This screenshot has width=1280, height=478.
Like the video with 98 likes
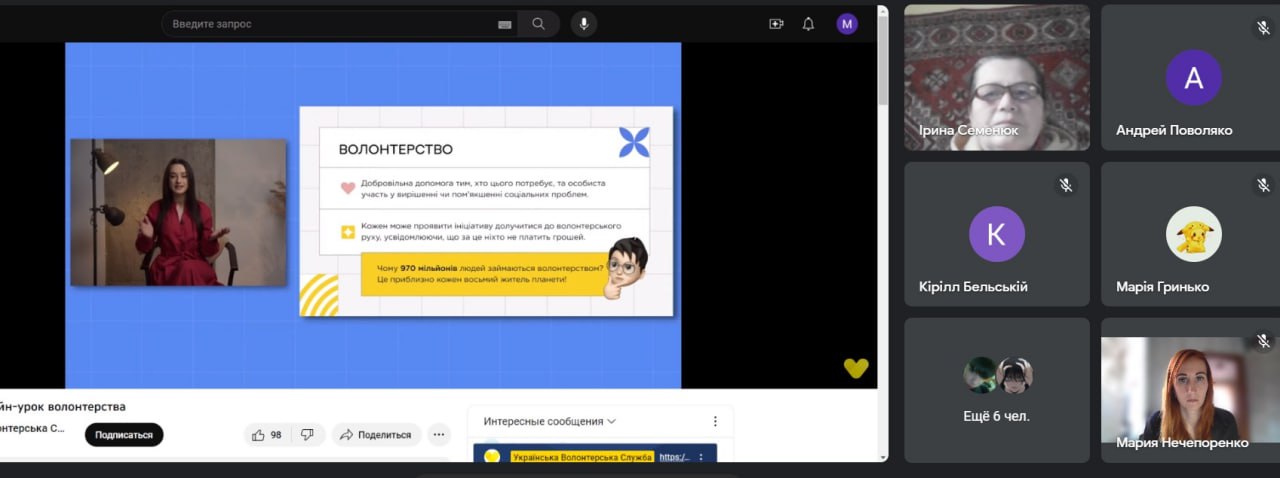click(267, 435)
